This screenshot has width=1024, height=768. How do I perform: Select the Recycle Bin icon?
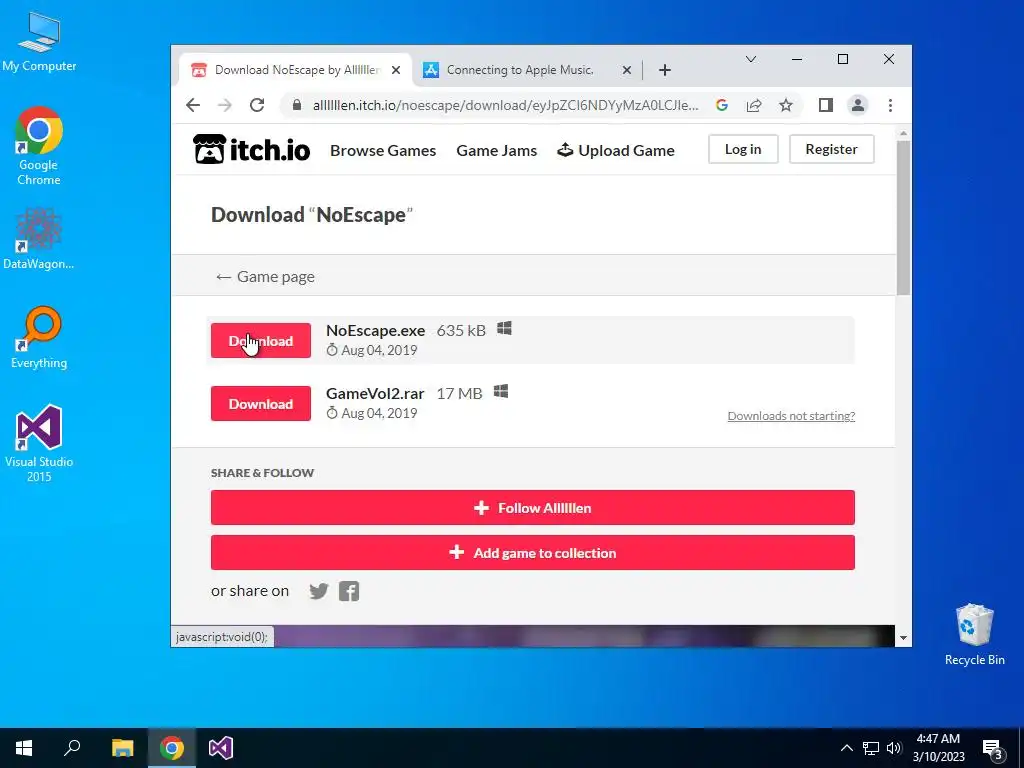pyautogui.click(x=974, y=635)
